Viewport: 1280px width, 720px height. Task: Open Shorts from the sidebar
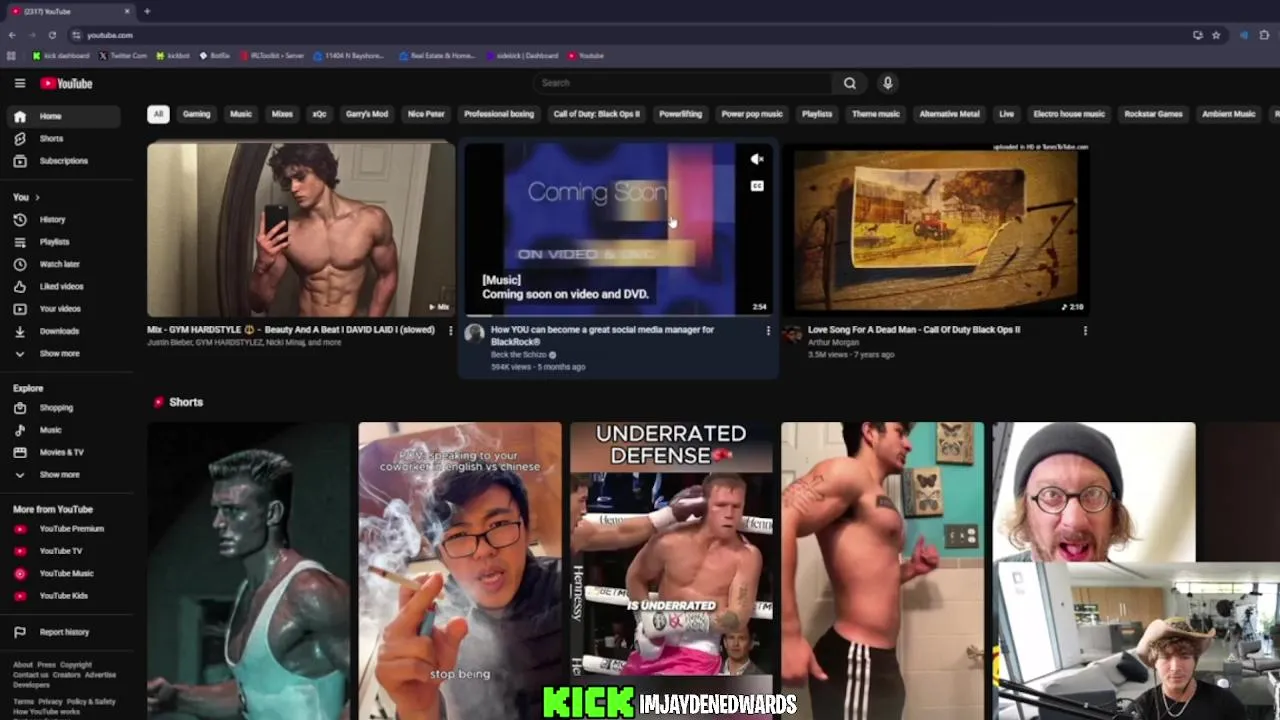[62, 138]
